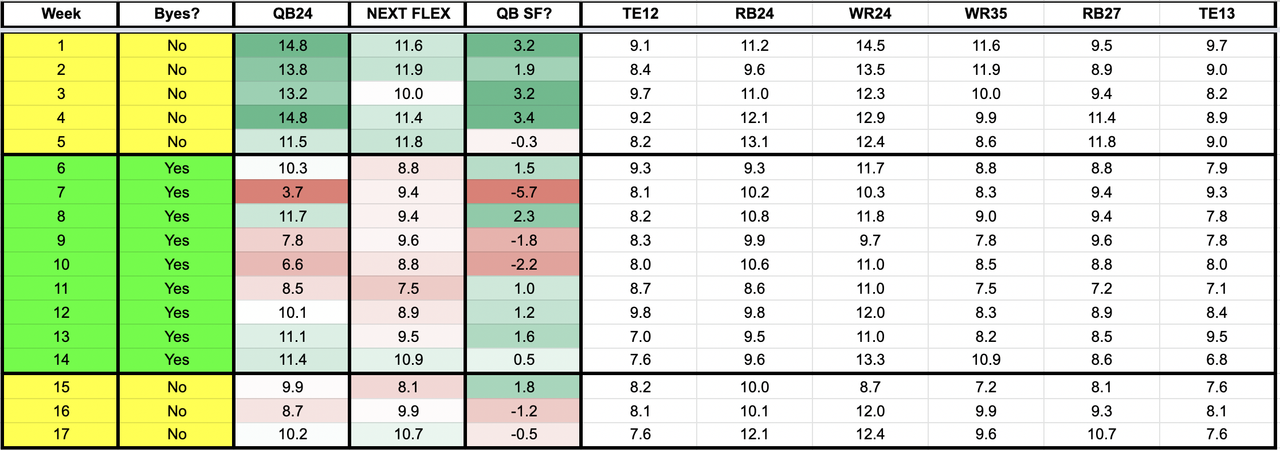Select the WR24 header cell
1280x450 pixels.
pos(870,15)
